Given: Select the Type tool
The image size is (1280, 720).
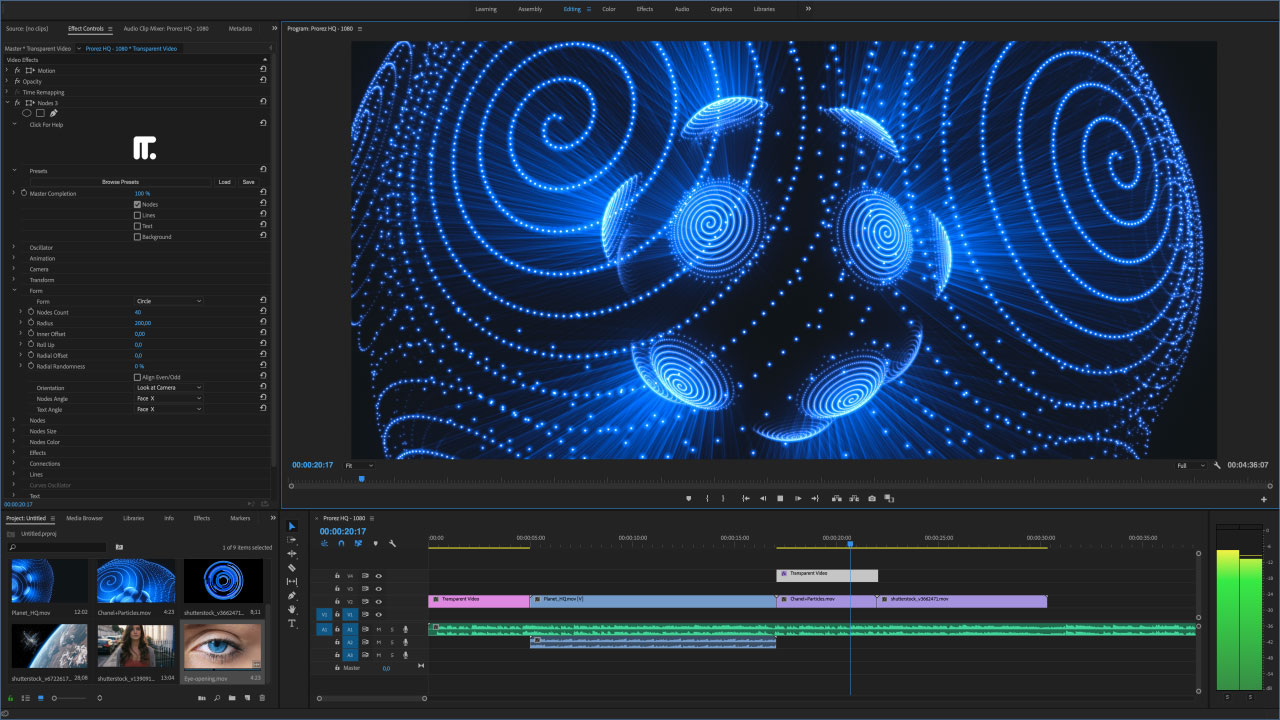Looking at the screenshot, I should (x=292, y=623).
